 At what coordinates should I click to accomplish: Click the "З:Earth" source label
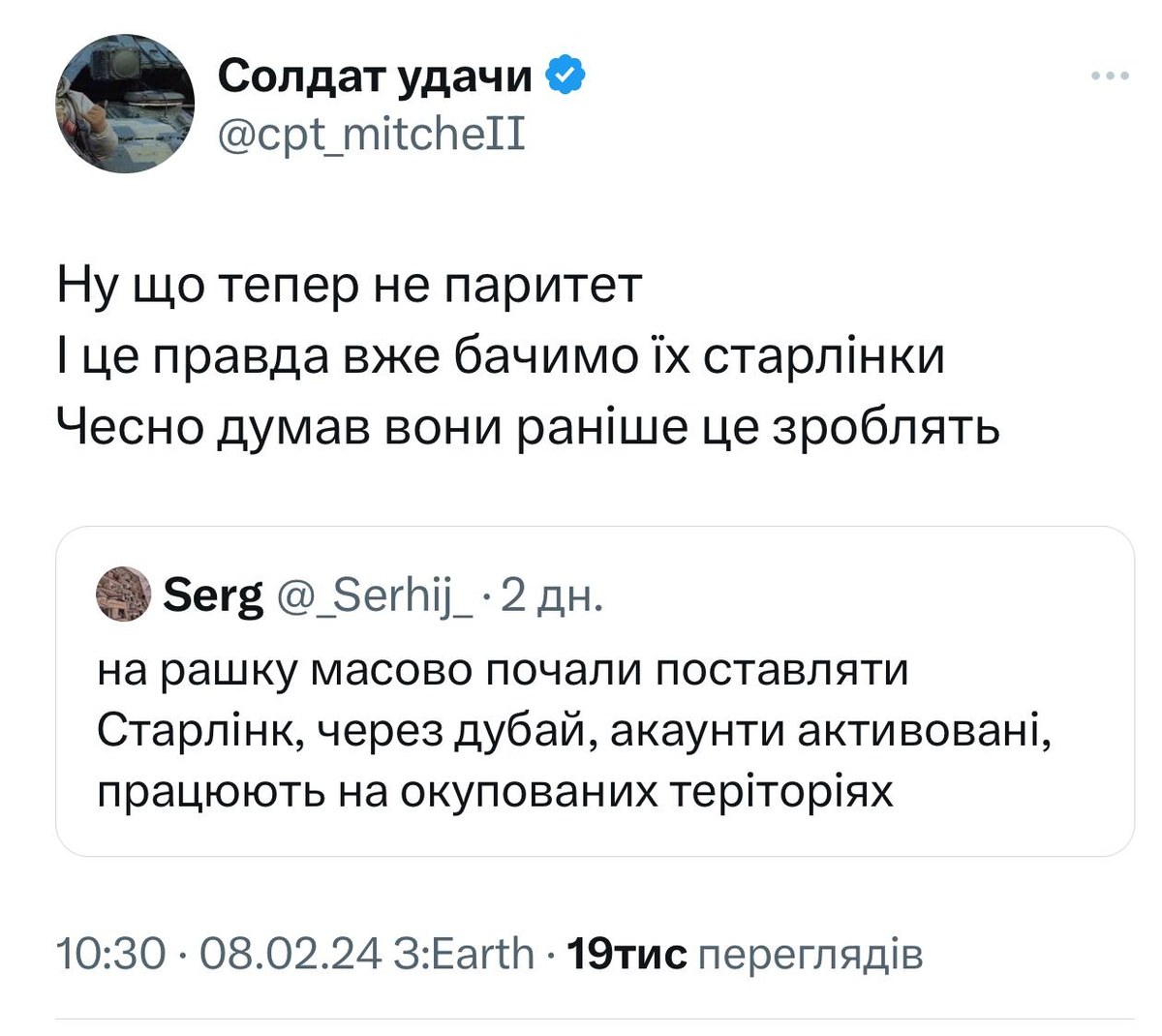465,954
